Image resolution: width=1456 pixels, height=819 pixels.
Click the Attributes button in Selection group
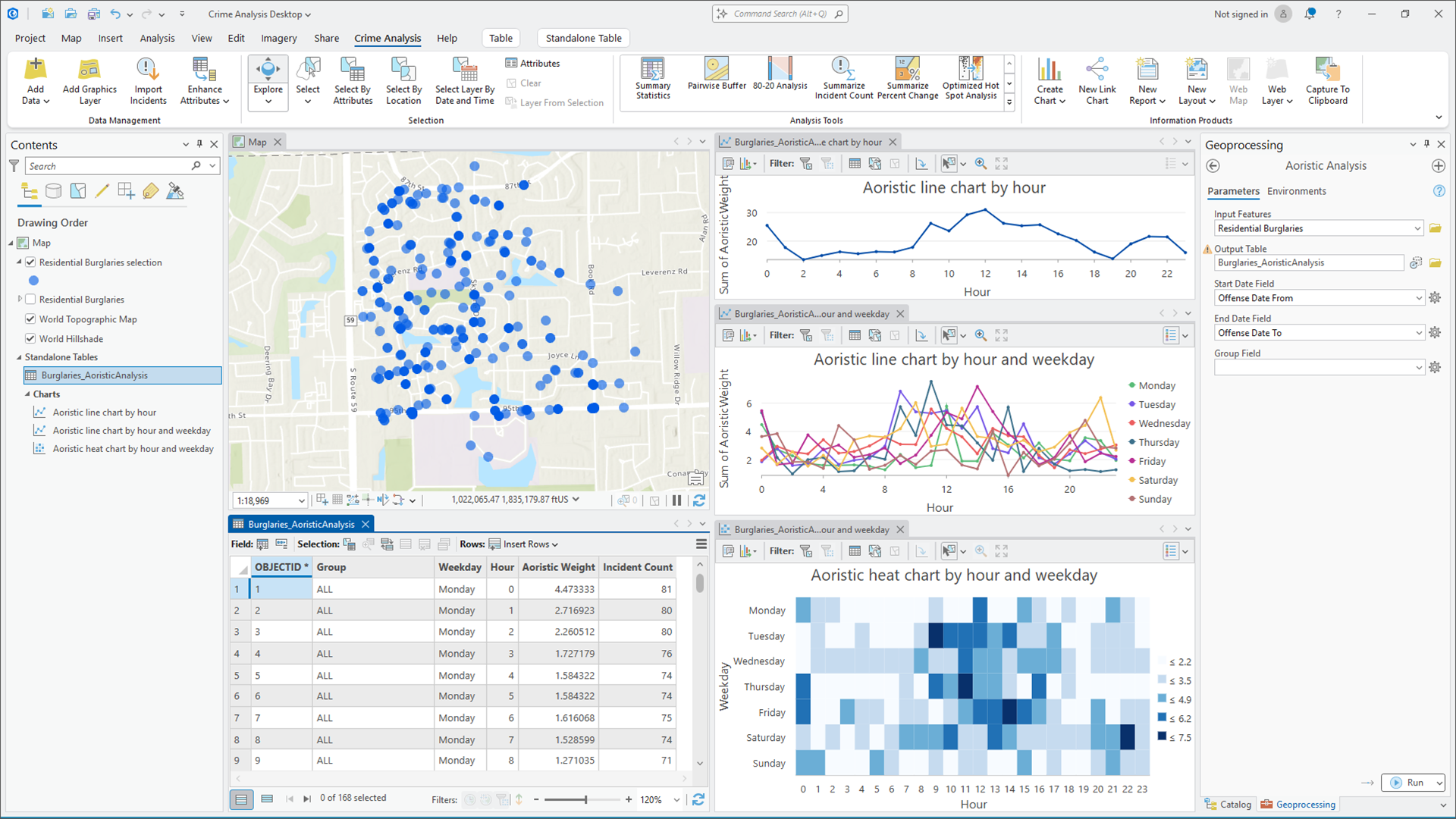532,63
